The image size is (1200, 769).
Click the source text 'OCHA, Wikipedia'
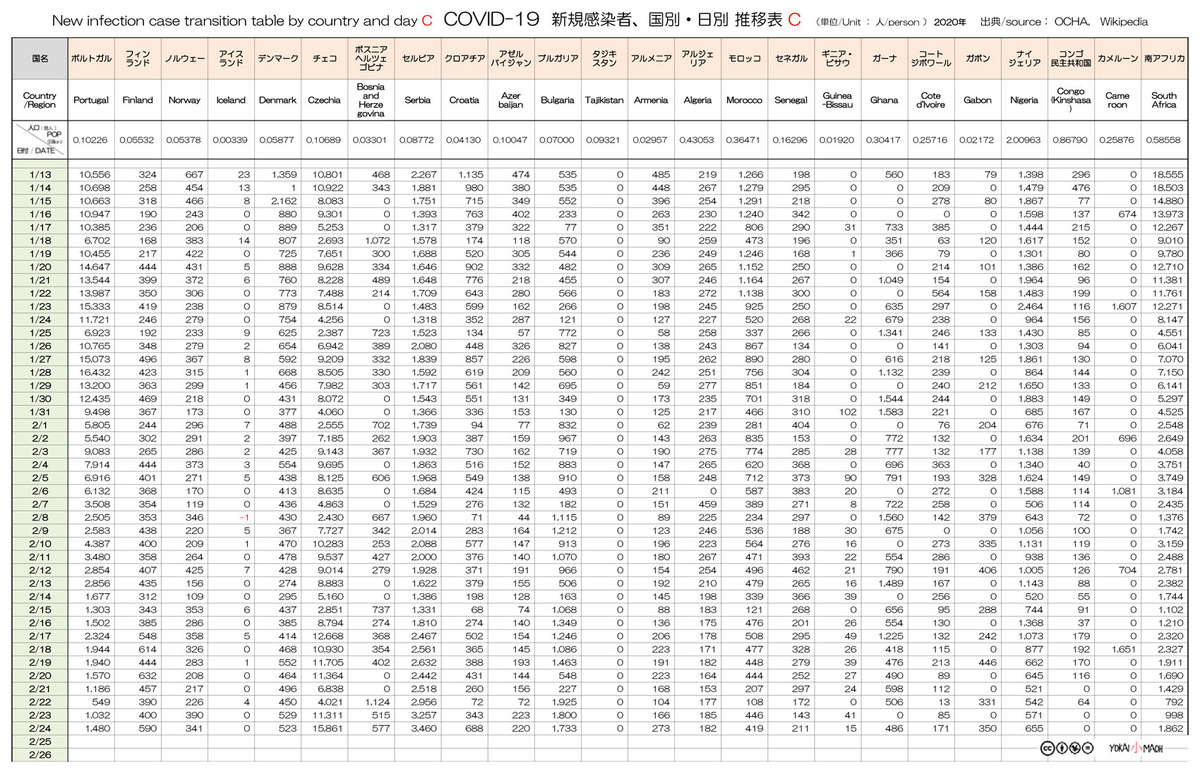point(1101,20)
